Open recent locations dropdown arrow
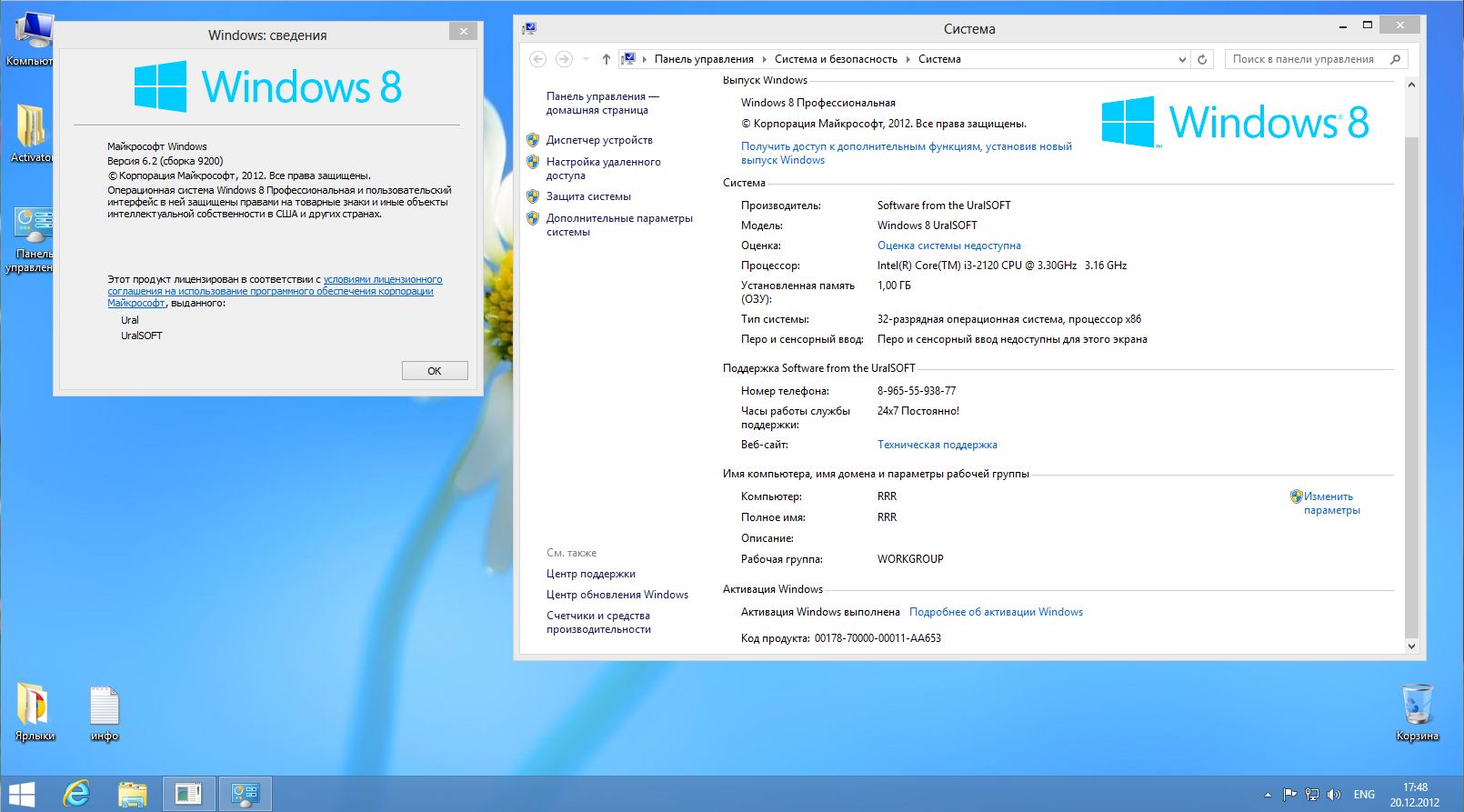Screen dimensions: 1464x812 586,59
